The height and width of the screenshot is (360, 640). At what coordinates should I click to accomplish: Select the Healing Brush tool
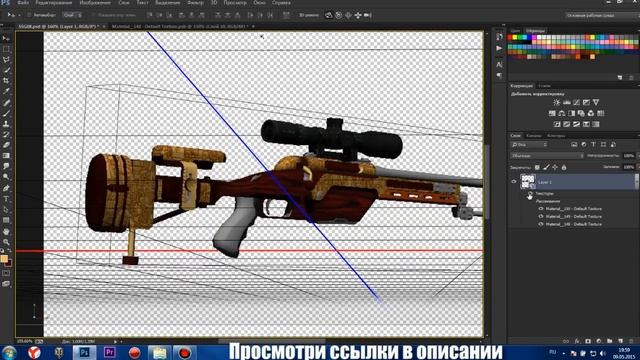[6, 102]
